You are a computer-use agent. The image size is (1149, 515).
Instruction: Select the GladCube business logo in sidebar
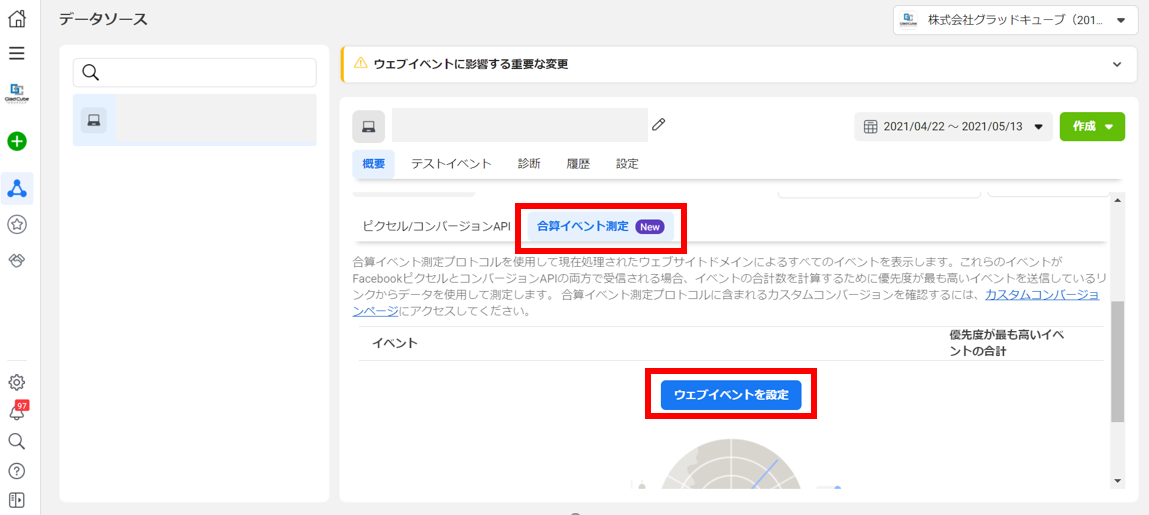(17, 95)
